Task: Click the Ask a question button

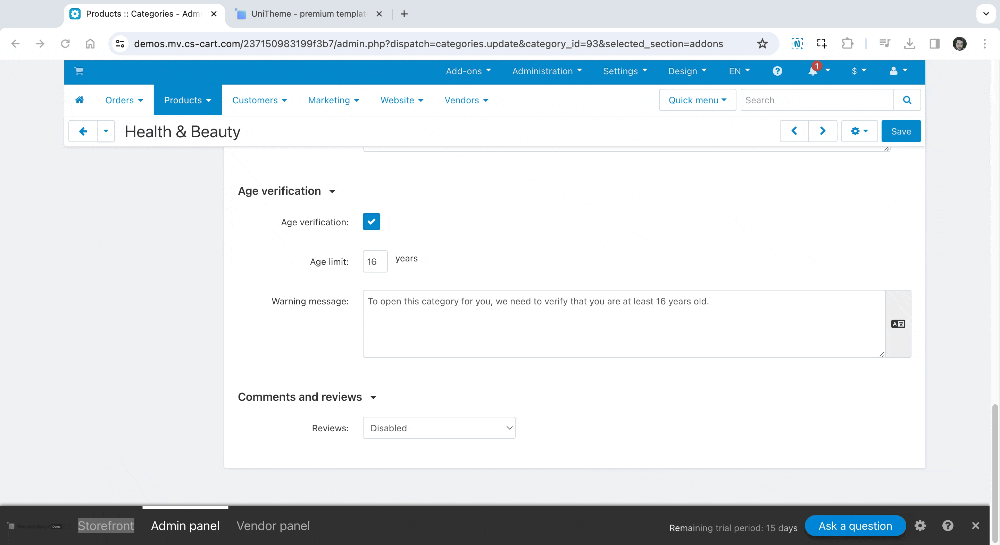Action: click(x=855, y=526)
